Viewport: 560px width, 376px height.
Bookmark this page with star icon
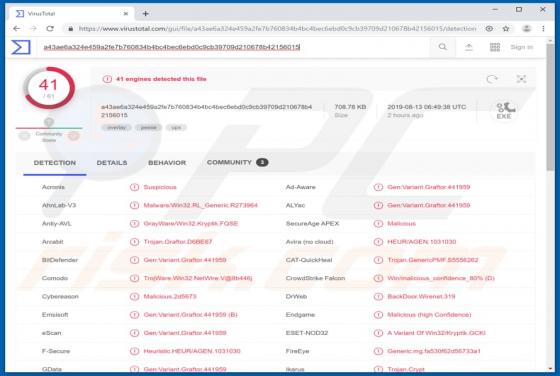(x=506, y=29)
